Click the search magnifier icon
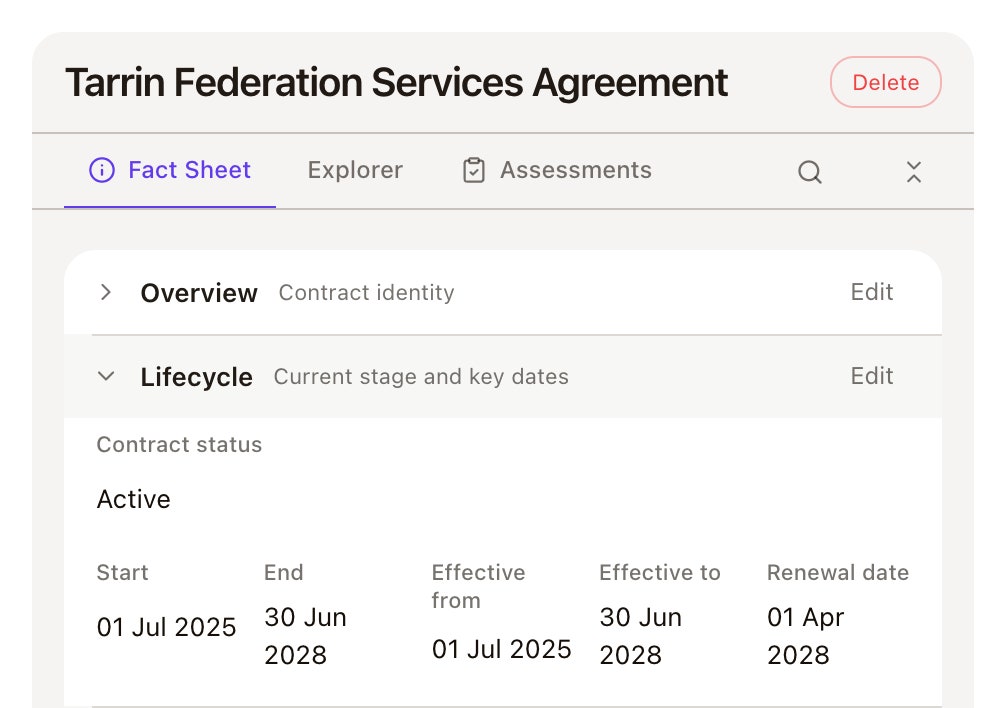This screenshot has height=708, width=1006. (x=810, y=172)
